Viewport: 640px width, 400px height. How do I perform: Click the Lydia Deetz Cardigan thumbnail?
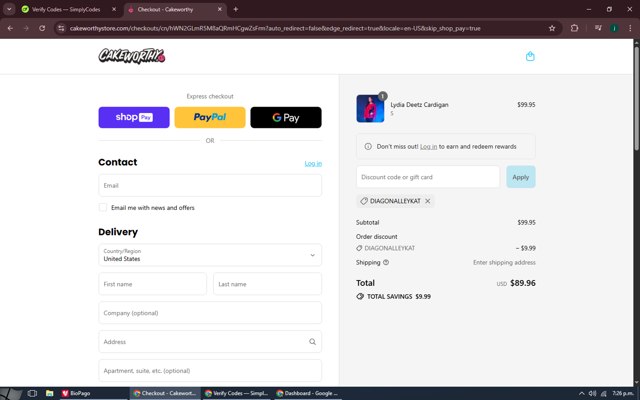(x=370, y=109)
